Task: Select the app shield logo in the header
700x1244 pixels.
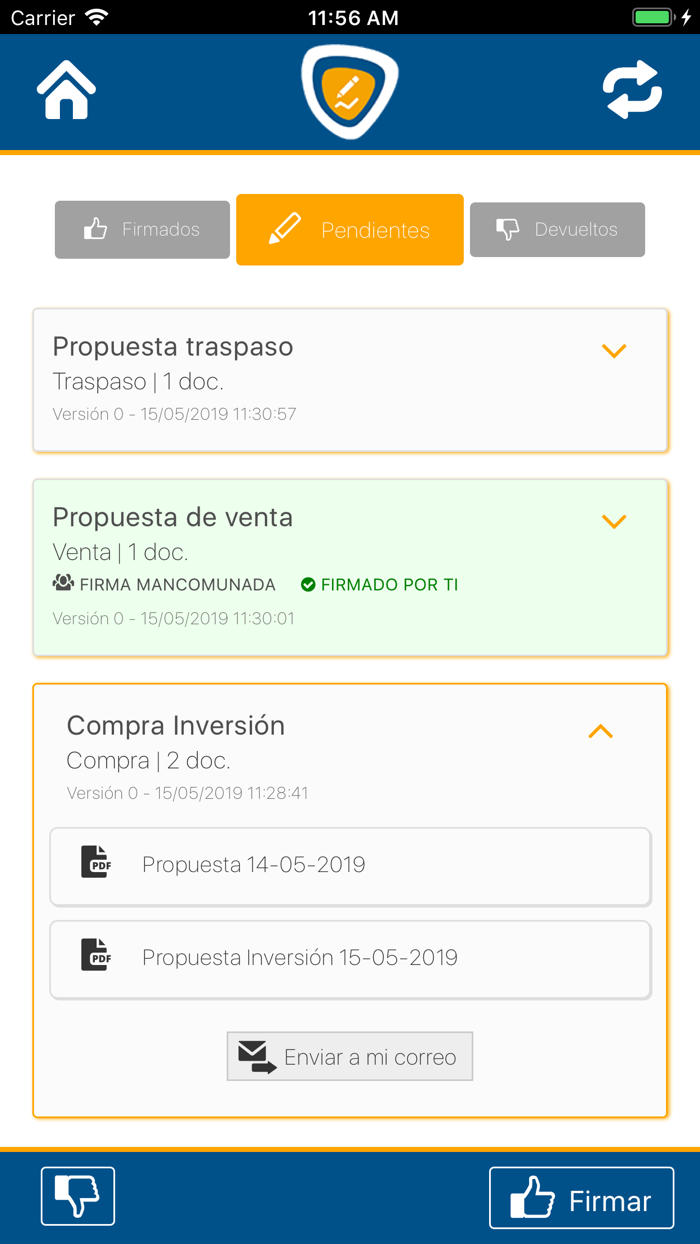Action: (x=350, y=90)
